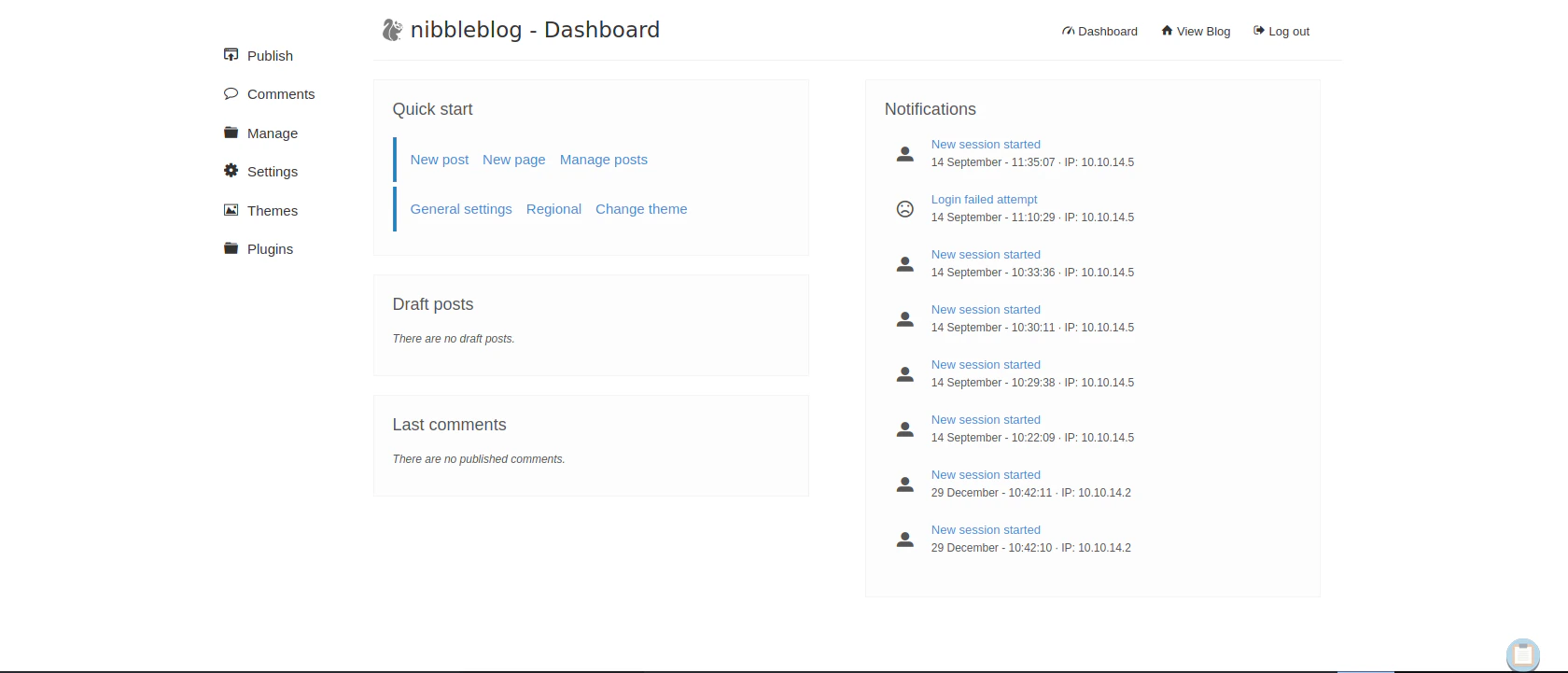Click the '14 September - 10:22:09' timestamp line
The image size is (1568, 673).
click(x=1032, y=438)
